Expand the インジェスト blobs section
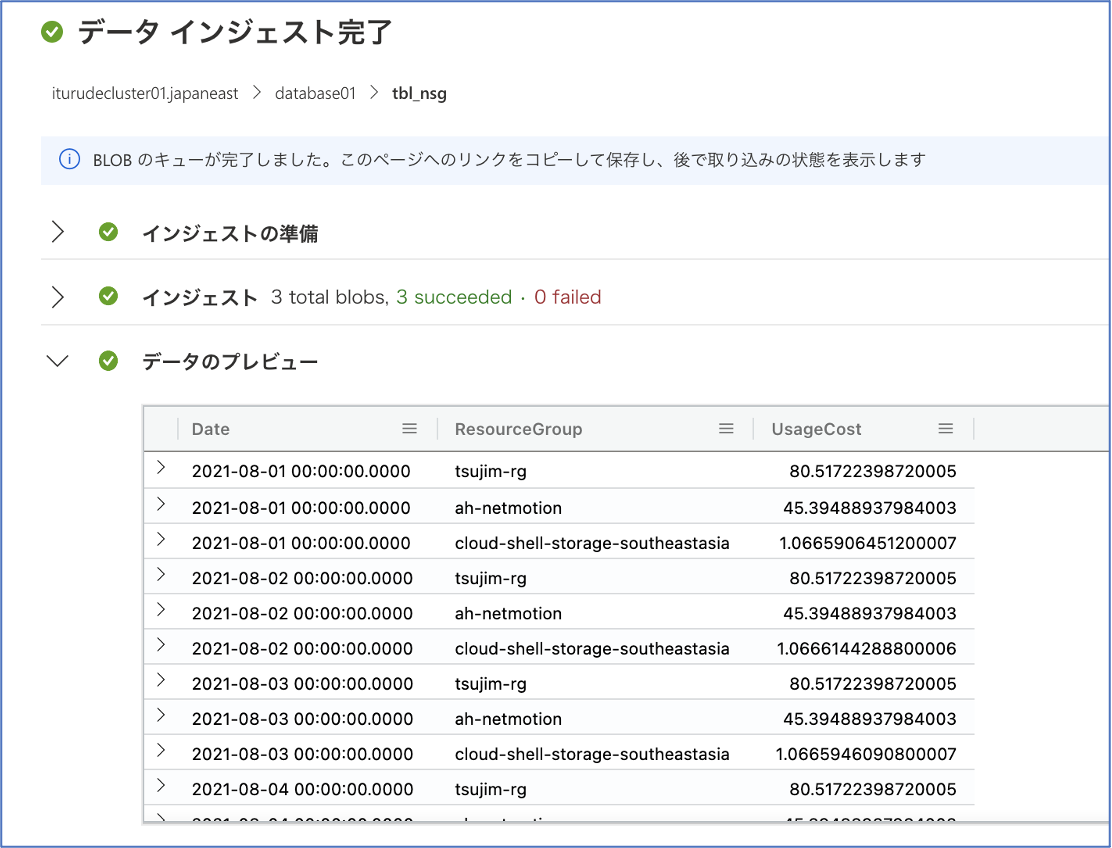 pos(58,296)
